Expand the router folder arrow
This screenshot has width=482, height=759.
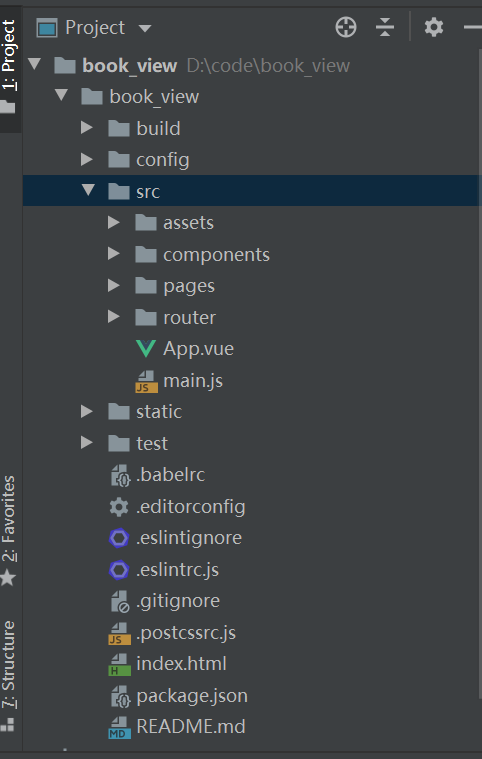(x=114, y=317)
